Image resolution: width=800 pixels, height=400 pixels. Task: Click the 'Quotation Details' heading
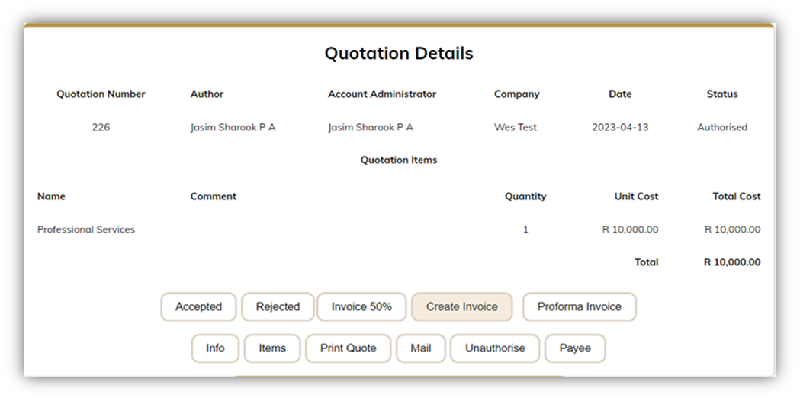coord(399,53)
